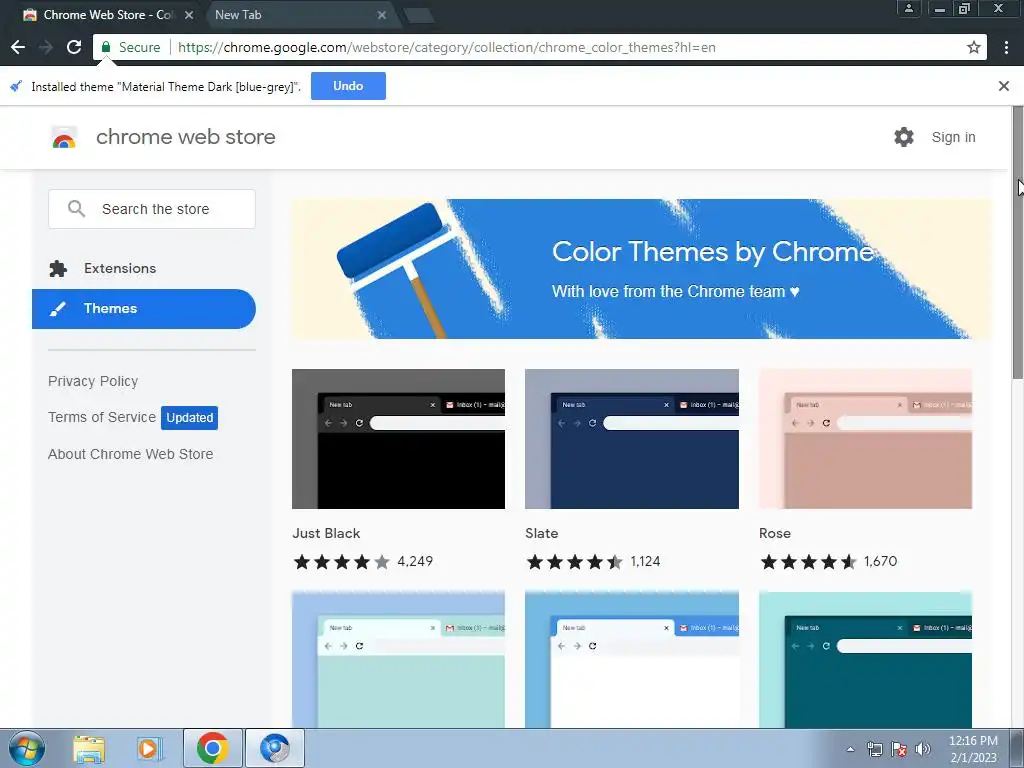1024x768 pixels.
Task: Launch Windows Media Player from taskbar
Action: (x=150, y=748)
